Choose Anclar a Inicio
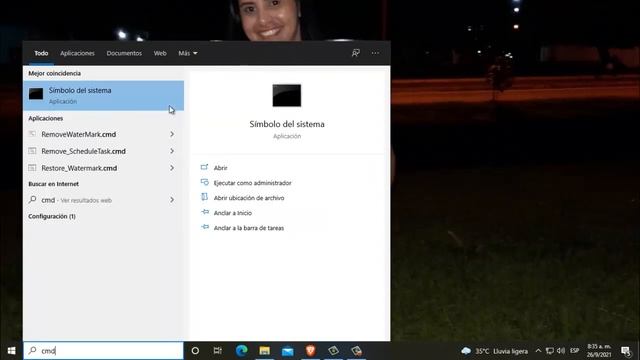The width and height of the screenshot is (640, 360). click(x=233, y=213)
